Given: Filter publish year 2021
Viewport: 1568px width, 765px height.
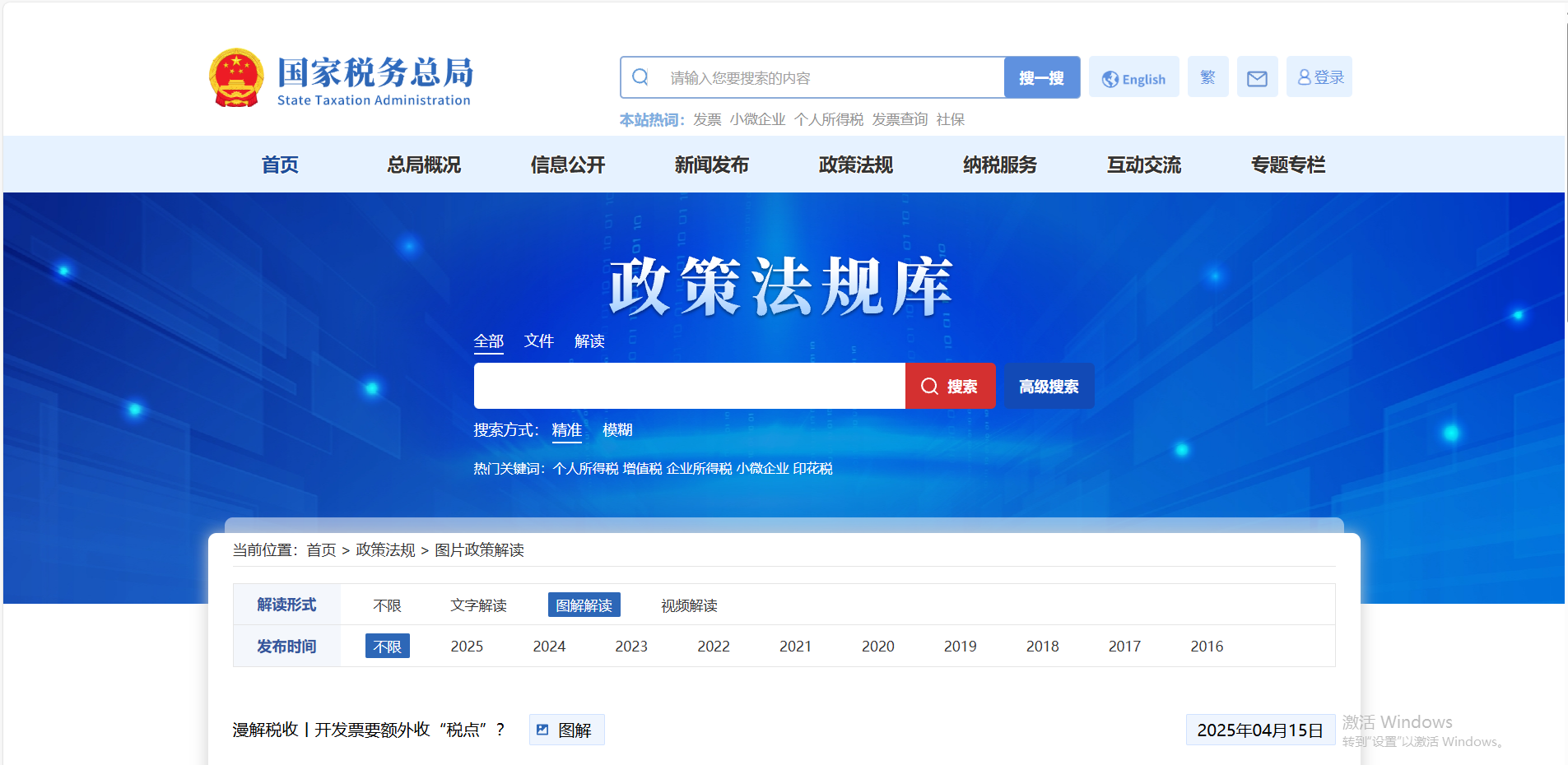Looking at the screenshot, I should point(795,647).
